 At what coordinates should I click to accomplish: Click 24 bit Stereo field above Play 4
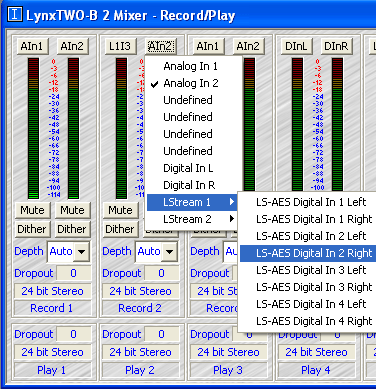316,352
